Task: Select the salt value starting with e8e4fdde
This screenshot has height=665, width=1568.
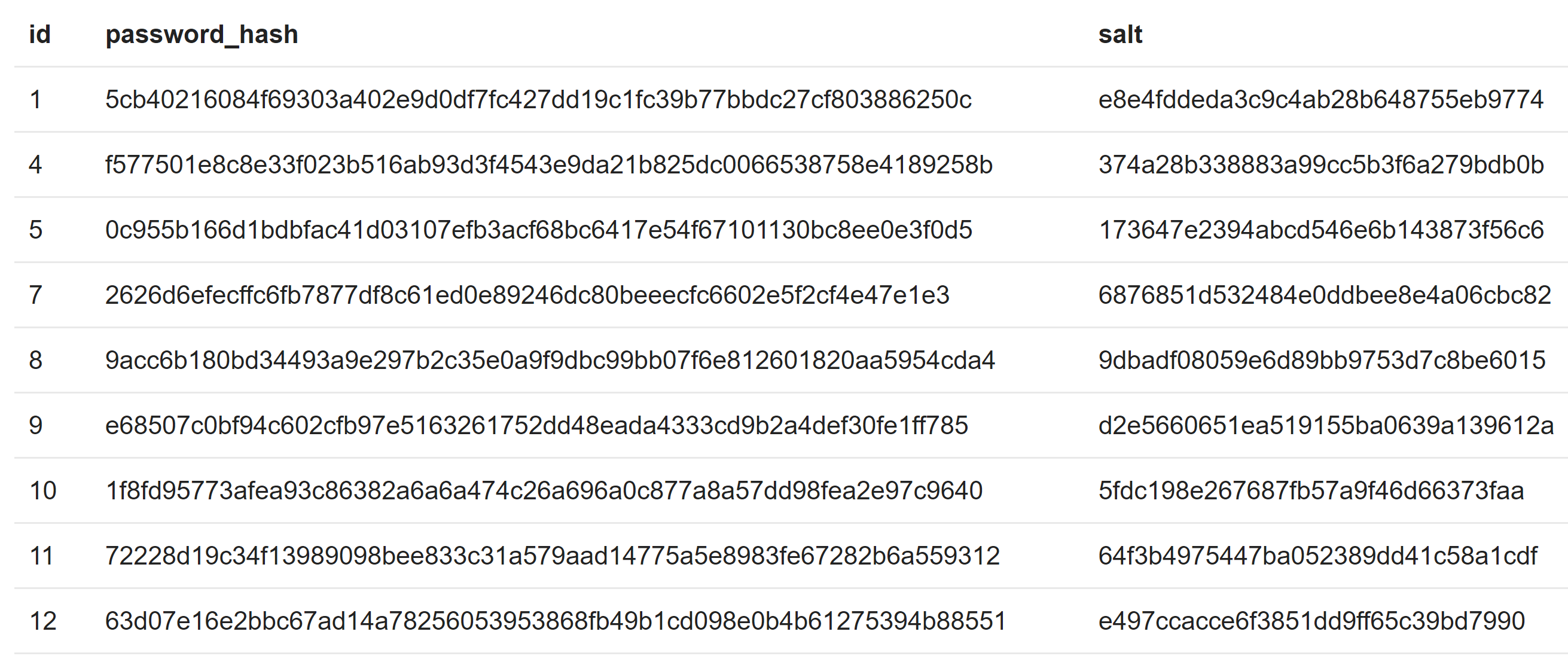Action: 1321,100
